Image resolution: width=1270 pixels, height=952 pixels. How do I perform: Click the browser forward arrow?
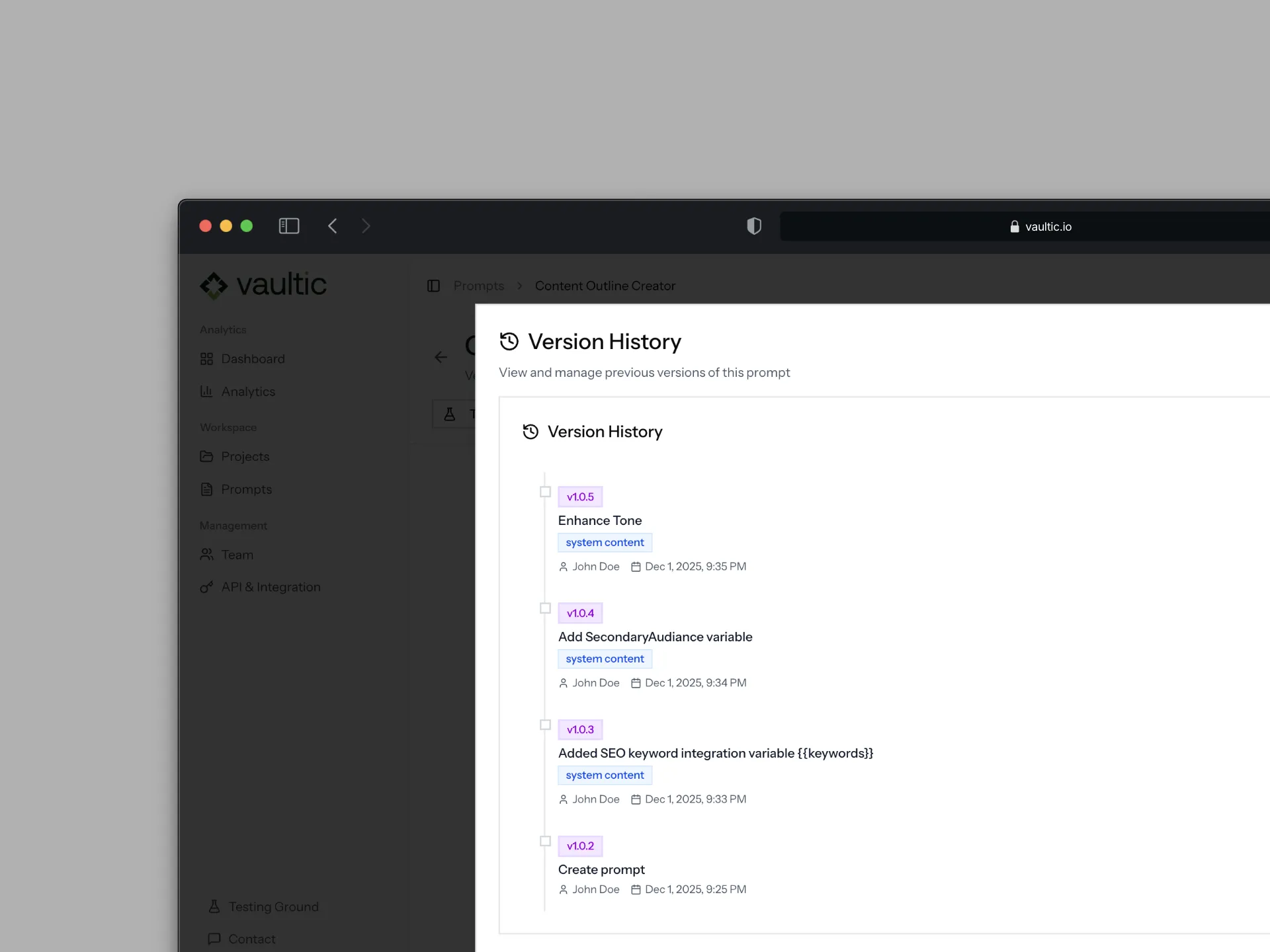tap(366, 226)
